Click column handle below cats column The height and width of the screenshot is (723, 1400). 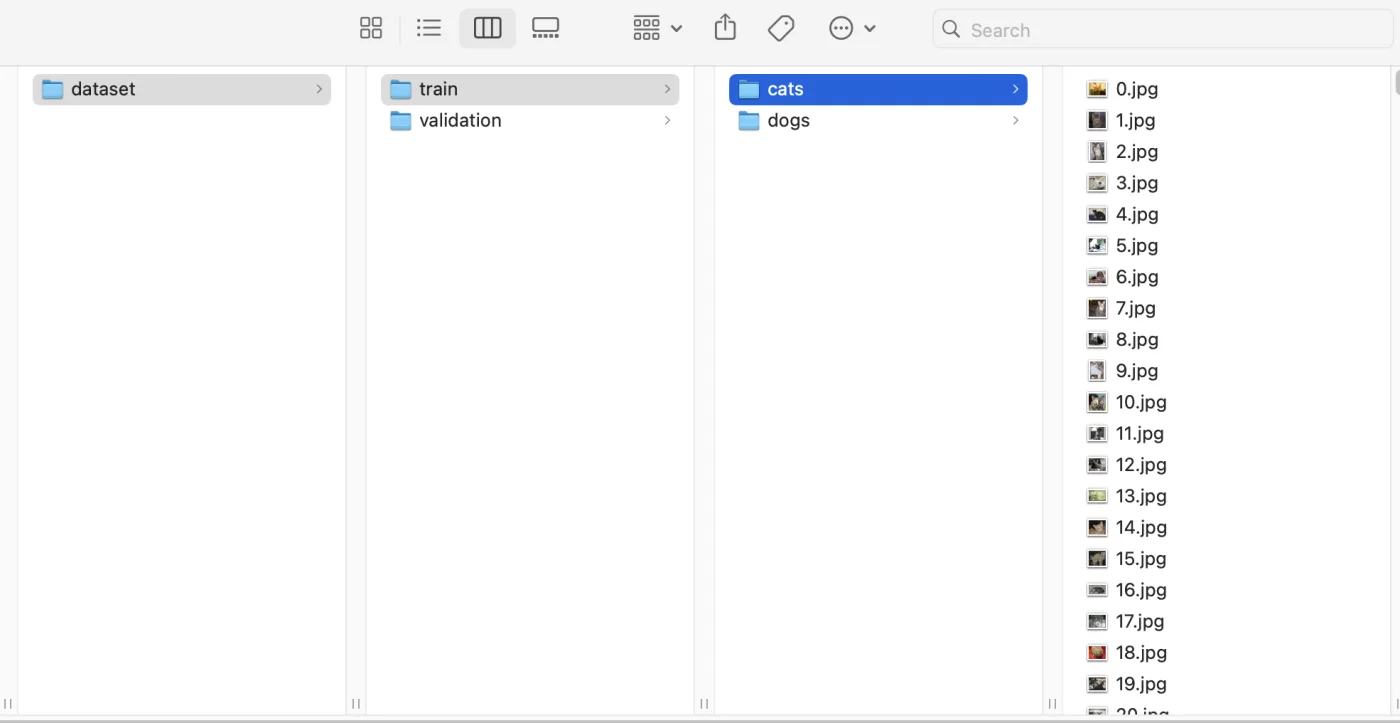coord(1052,704)
